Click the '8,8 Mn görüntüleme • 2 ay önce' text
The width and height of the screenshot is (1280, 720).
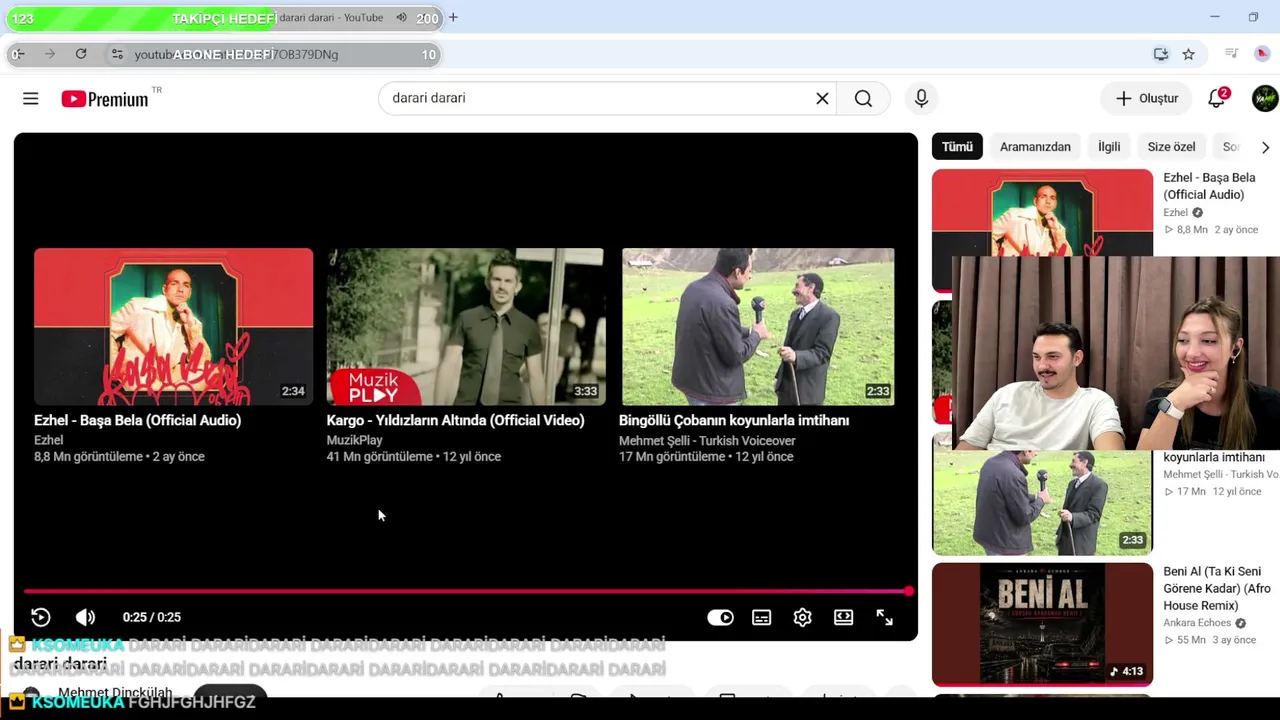tap(119, 457)
